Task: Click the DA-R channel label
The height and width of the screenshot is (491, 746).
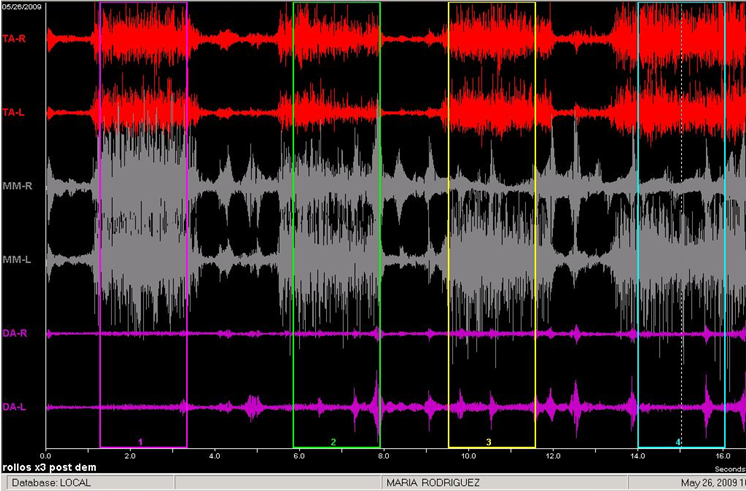Action: pos(14,333)
